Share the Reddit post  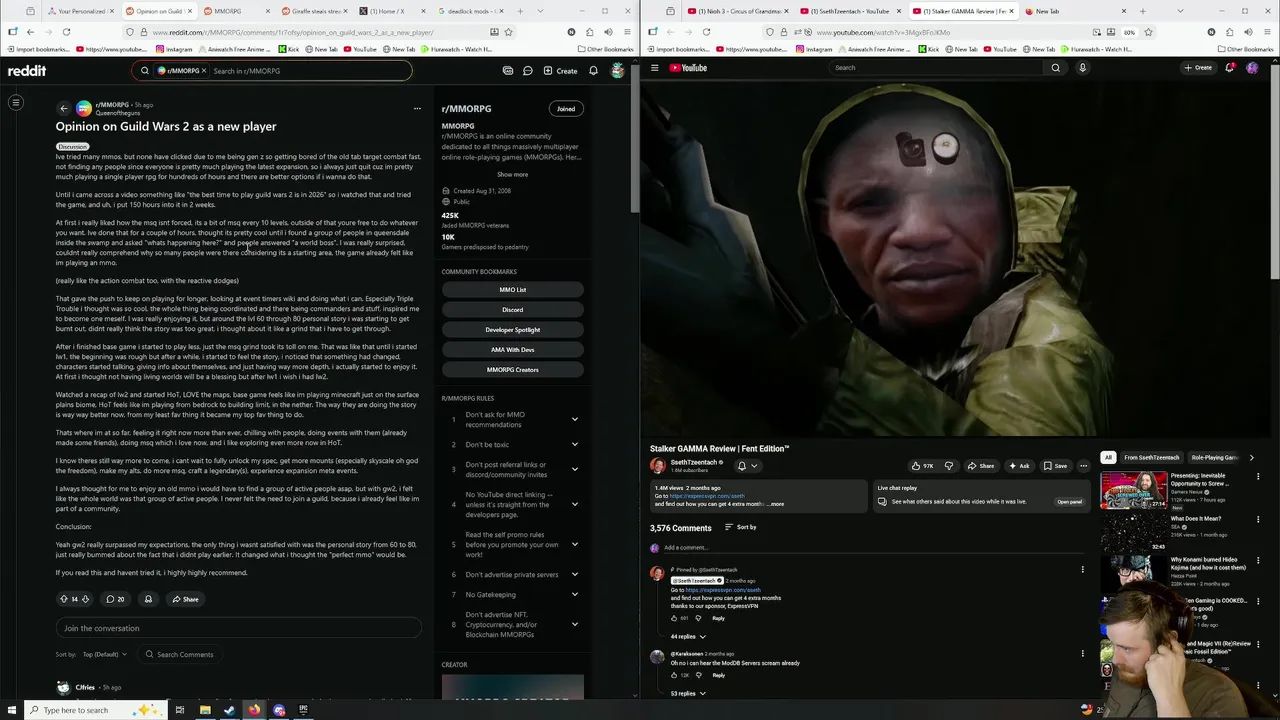(185, 599)
